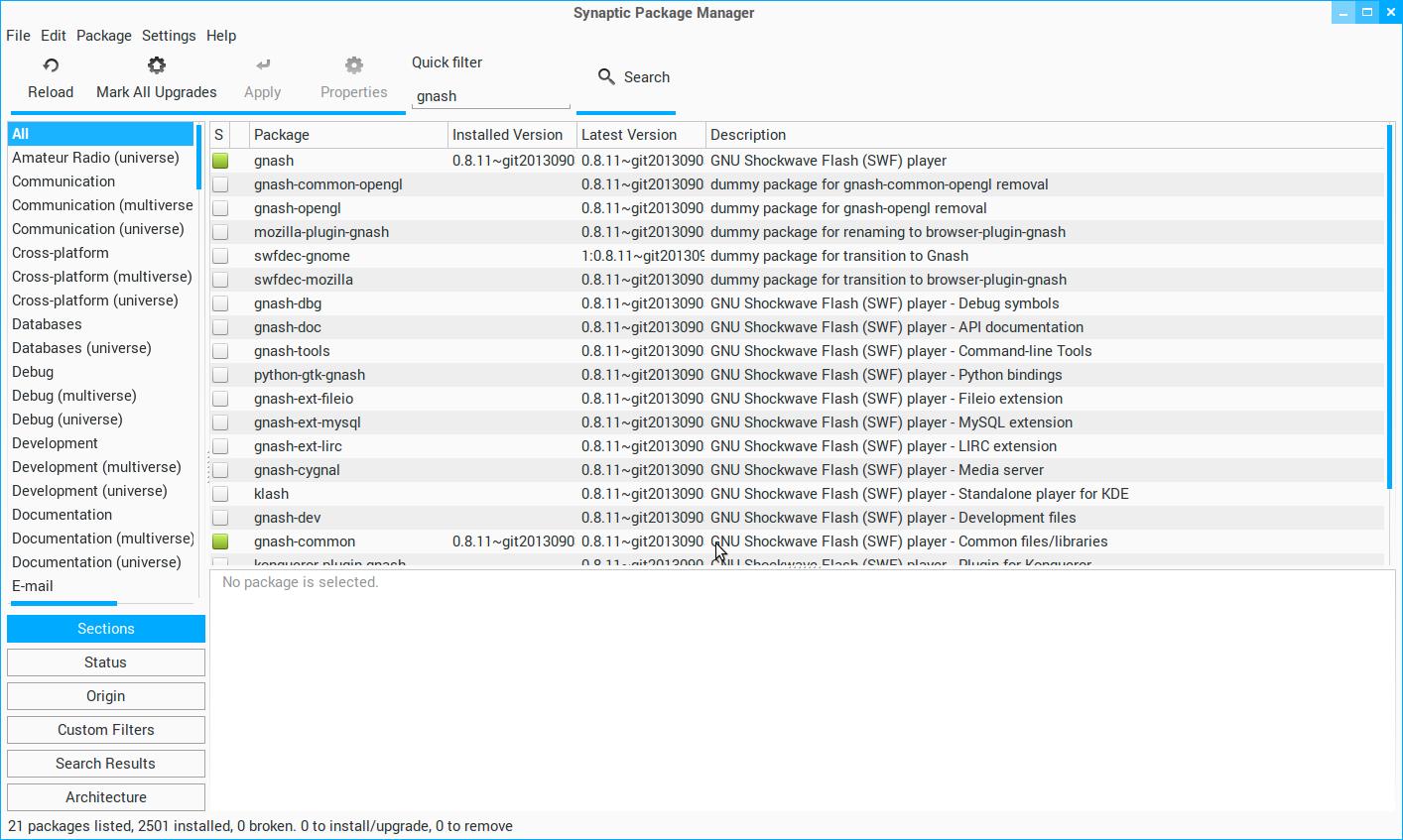
Task: Toggle the status checkbox for gnash-tools
Action: [x=220, y=351]
